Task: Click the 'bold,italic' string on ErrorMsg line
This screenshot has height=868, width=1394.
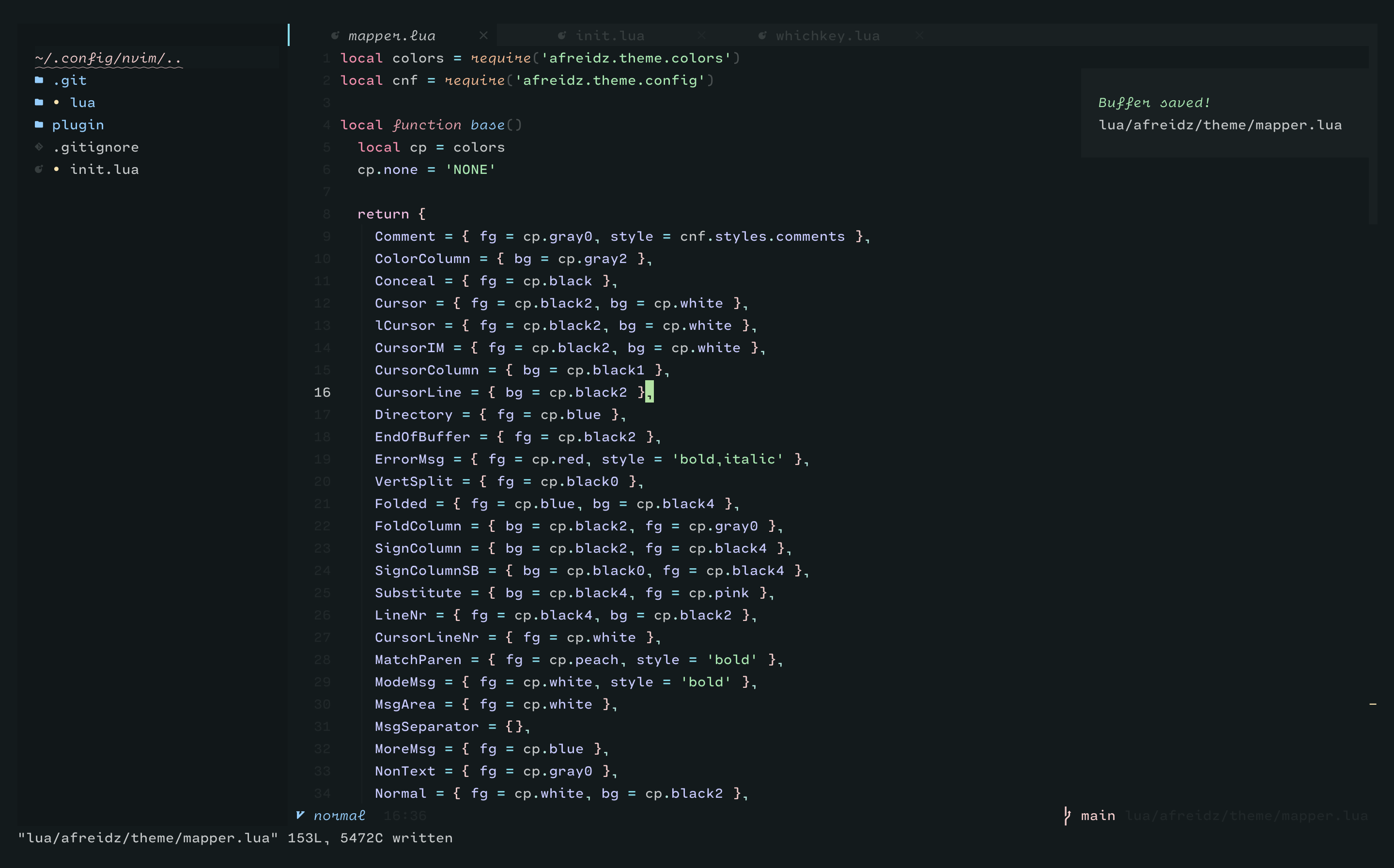Action: pos(727,459)
